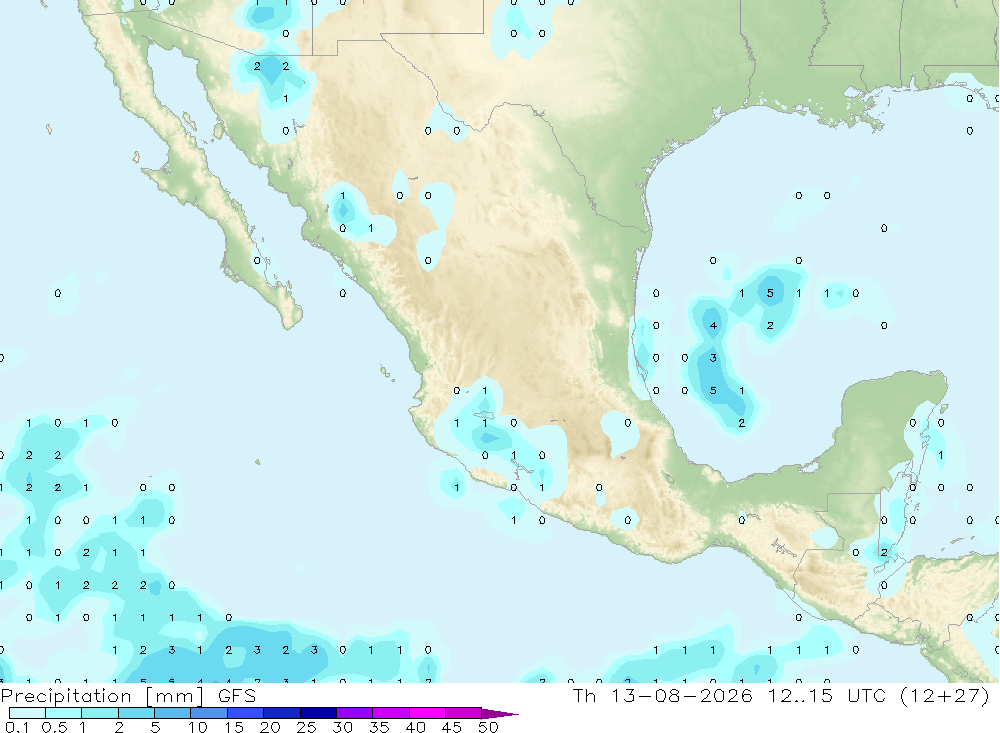
Task: Click the '35' legend tick label
Action: (379, 727)
